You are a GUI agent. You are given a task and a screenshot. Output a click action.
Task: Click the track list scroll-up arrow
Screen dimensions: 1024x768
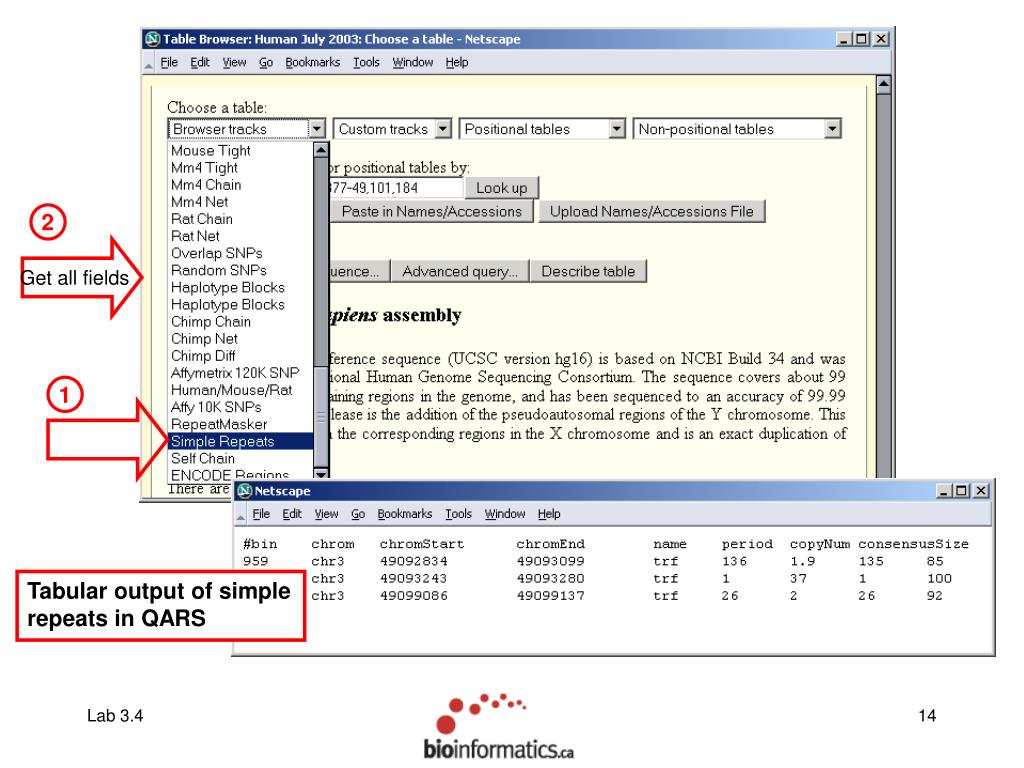(321, 150)
